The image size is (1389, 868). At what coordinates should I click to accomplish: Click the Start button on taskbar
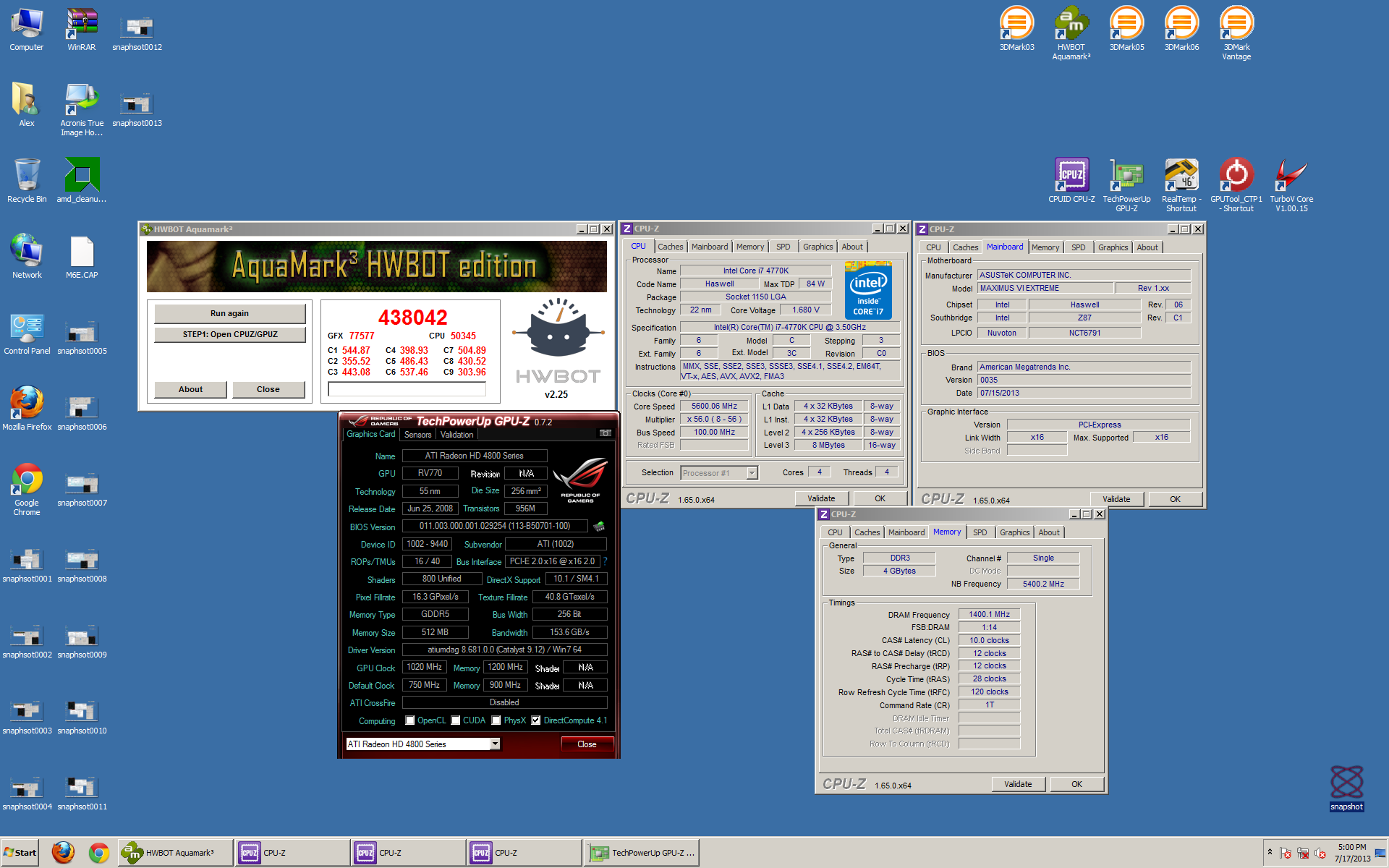pos(20,853)
